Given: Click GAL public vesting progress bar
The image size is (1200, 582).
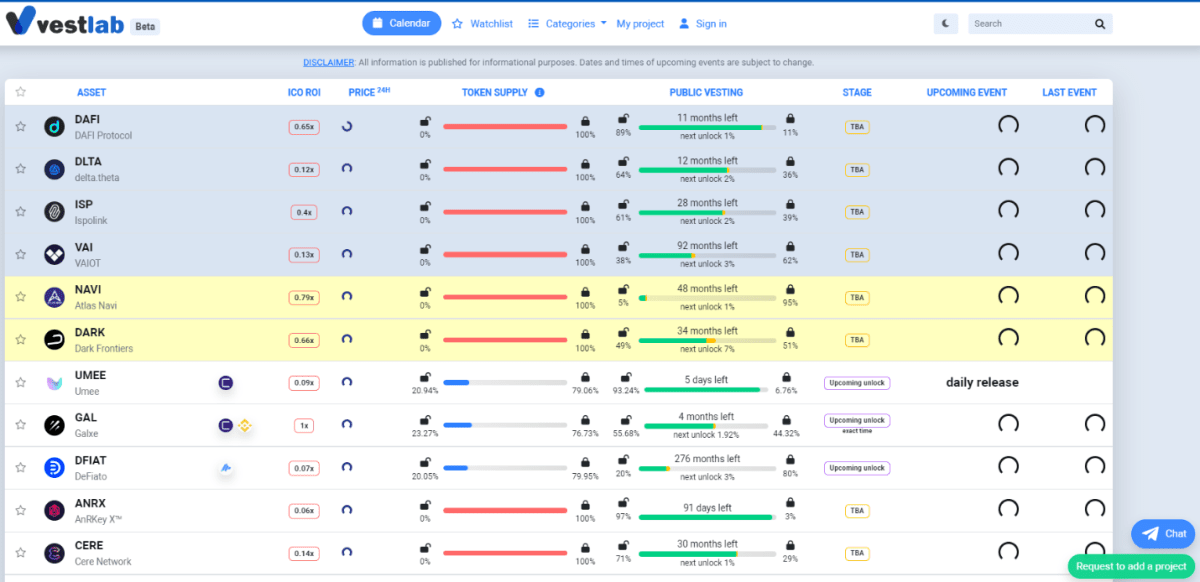Looking at the screenshot, I should [706, 426].
